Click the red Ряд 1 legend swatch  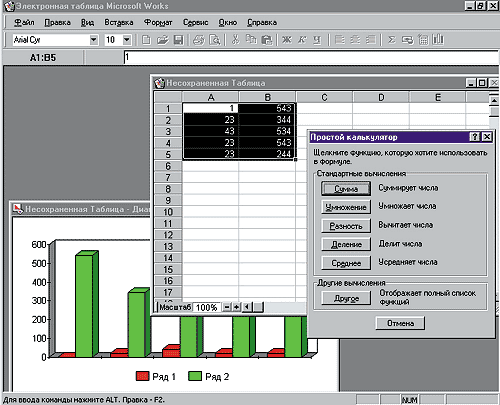(x=142, y=376)
